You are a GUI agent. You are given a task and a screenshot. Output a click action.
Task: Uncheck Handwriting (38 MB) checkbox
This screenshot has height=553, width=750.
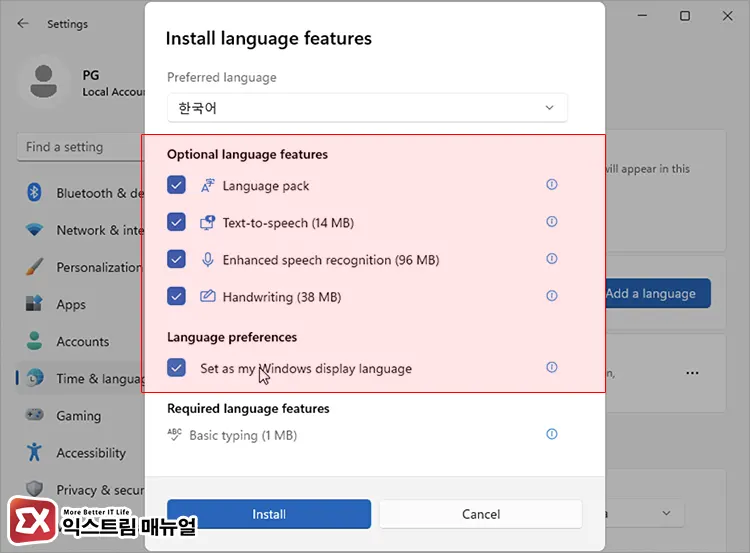[x=177, y=296]
